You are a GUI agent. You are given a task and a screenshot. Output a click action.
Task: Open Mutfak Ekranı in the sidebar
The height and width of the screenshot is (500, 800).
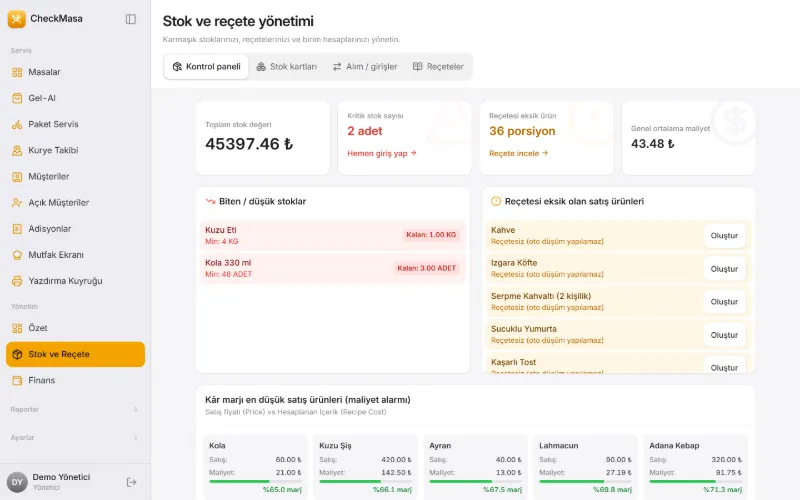(x=75, y=255)
